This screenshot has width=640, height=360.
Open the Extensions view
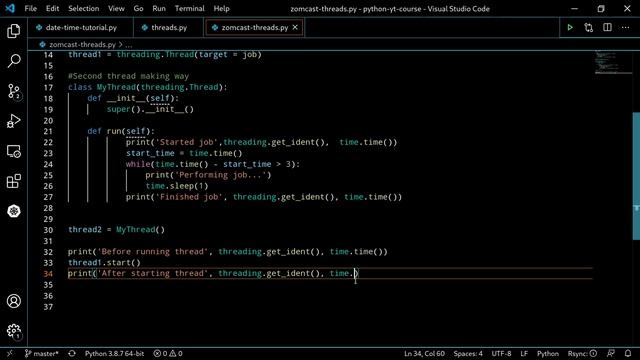coord(13,181)
